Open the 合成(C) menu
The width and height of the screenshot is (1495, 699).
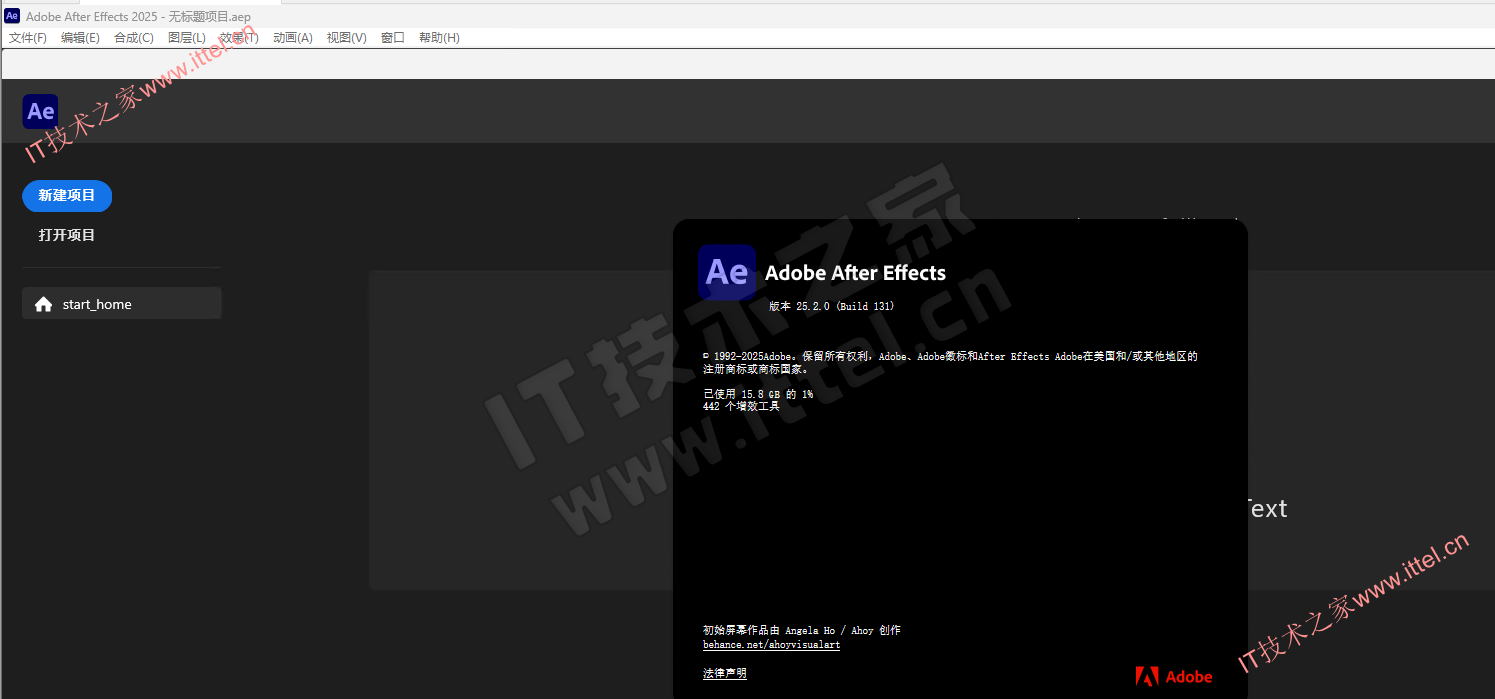pos(134,38)
